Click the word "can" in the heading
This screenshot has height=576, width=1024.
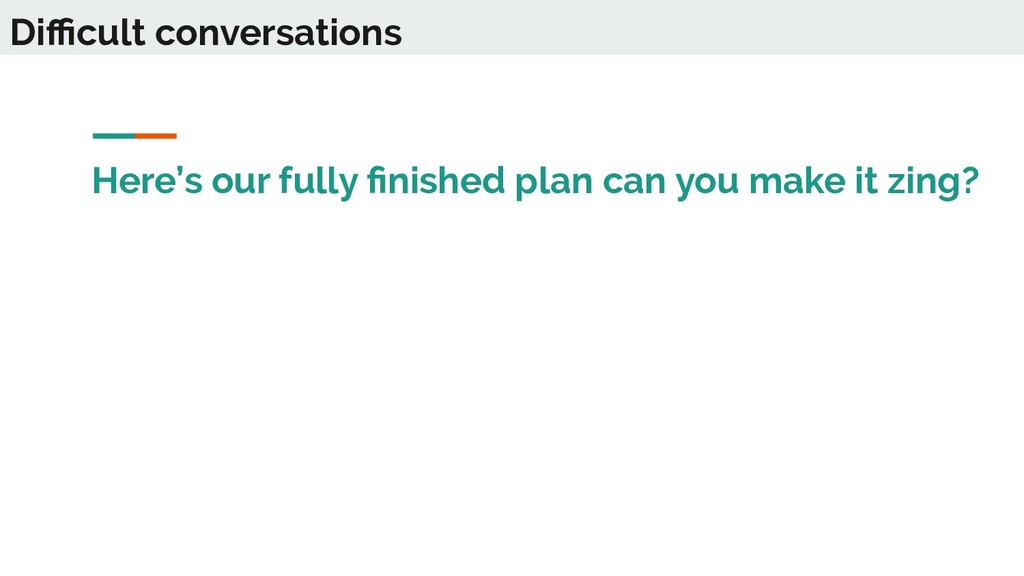pos(633,183)
